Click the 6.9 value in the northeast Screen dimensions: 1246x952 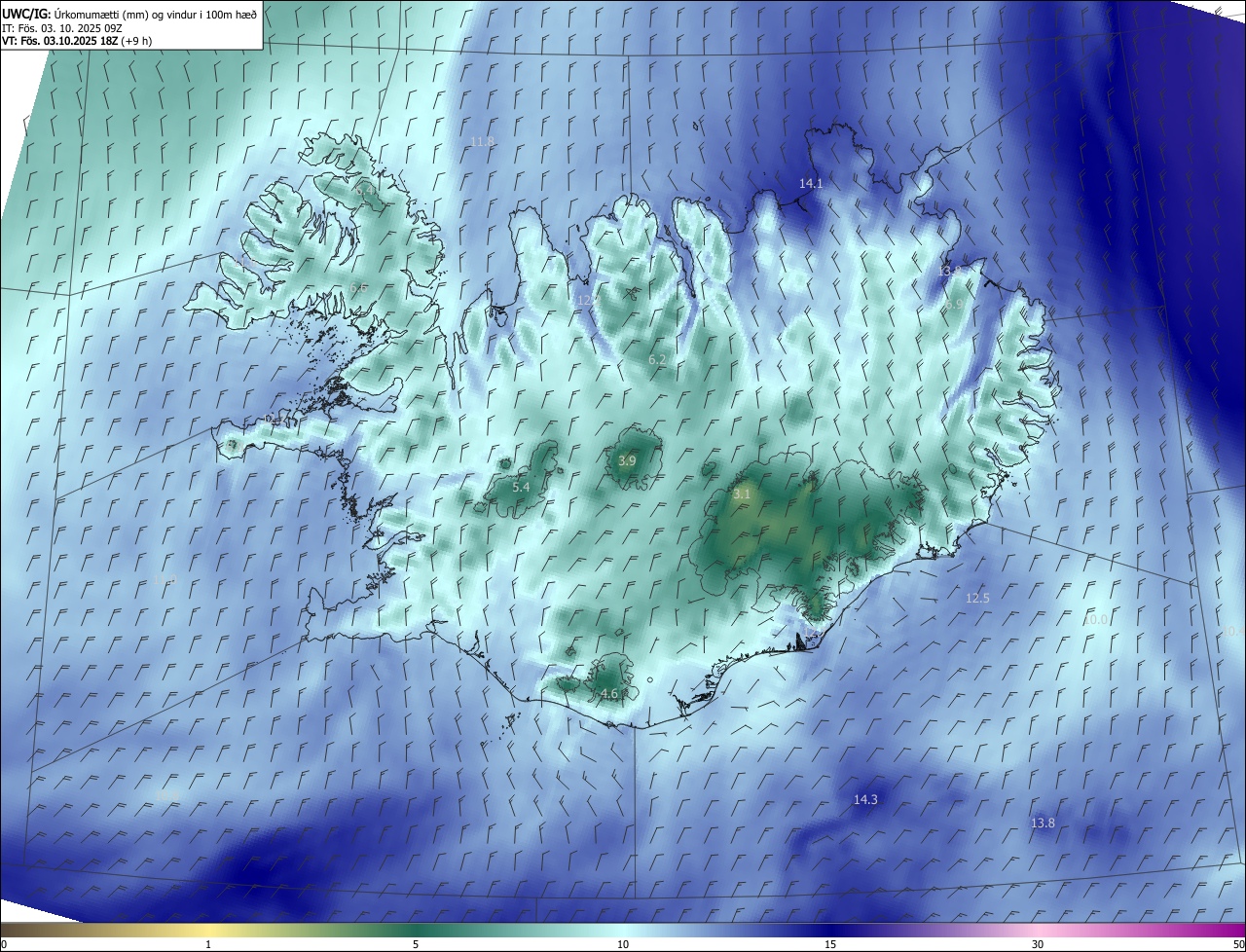[955, 304]
